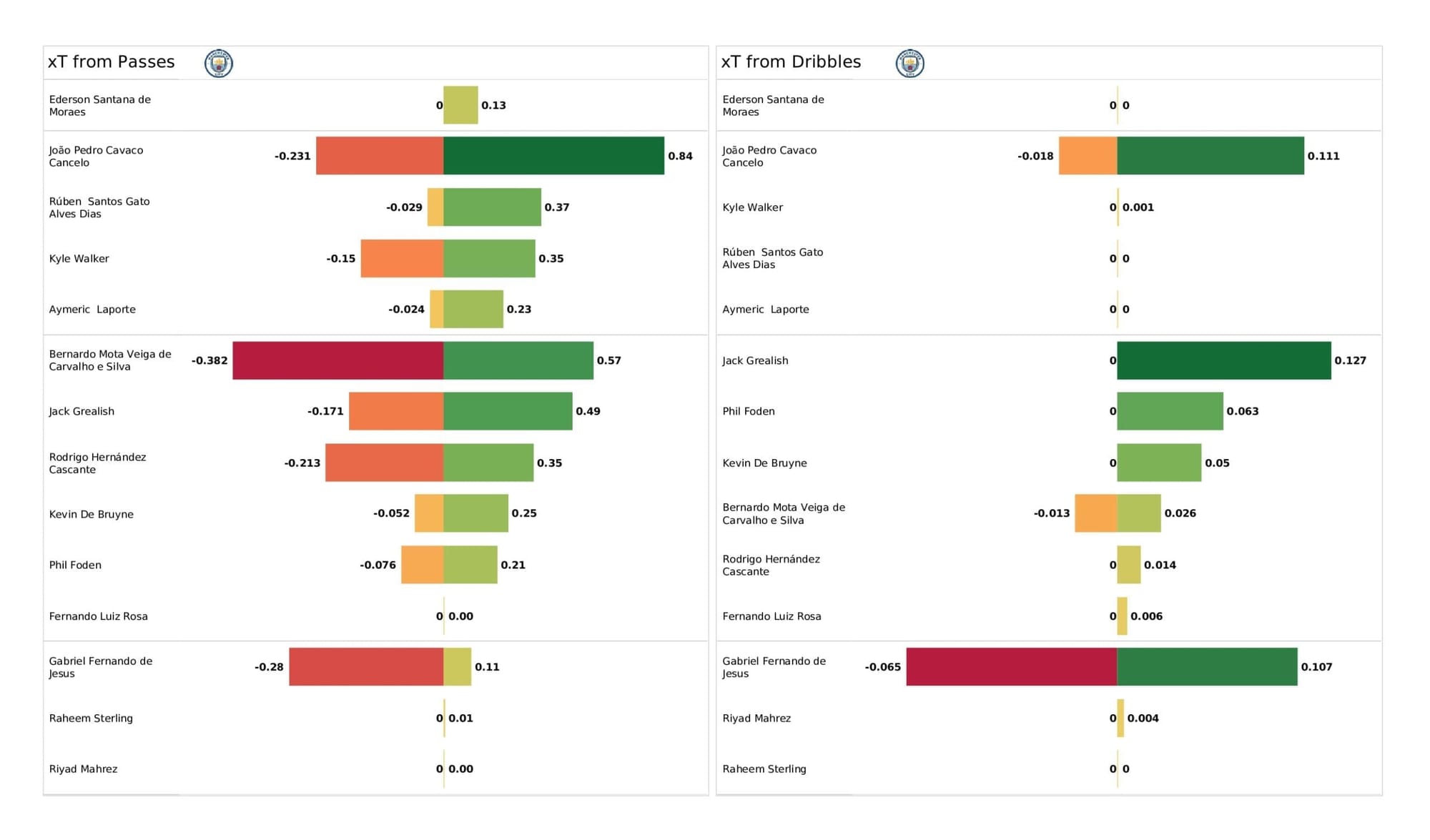Viewport: 1430px width, 840px height.
Task: Click Bernardo Silva's orange -0.013 dribbles bar
Action: [1095, 513]
